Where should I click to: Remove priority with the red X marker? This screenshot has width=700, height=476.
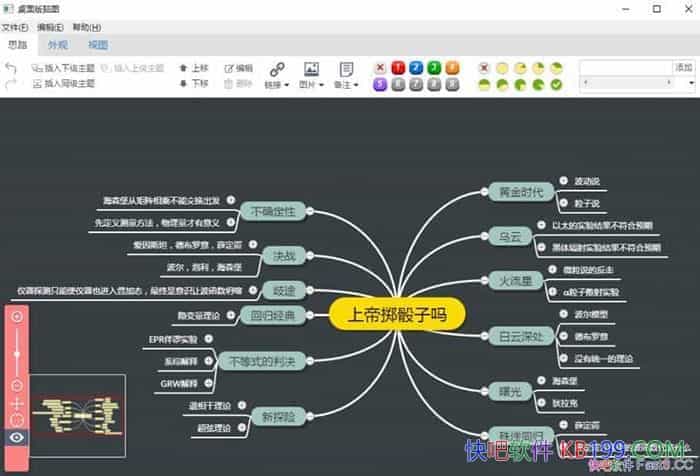(x=380, y=68)
